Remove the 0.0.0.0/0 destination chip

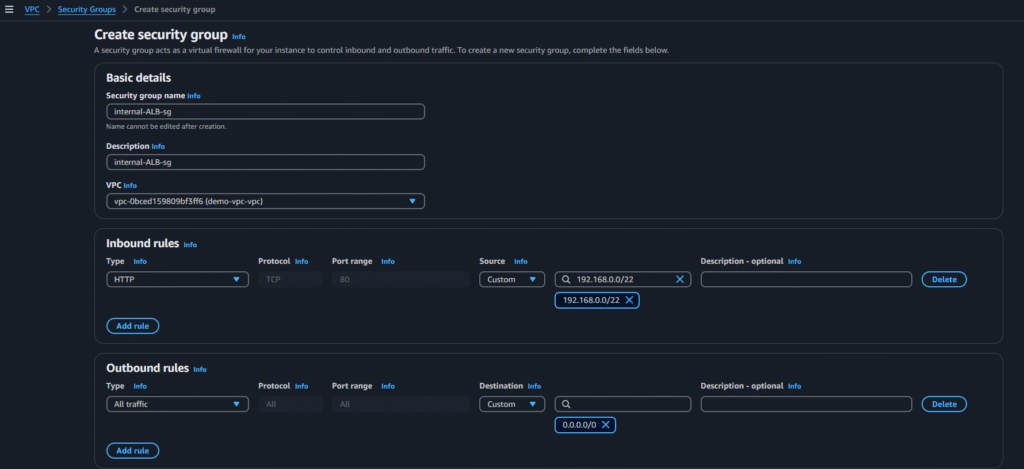[x=605, y=425]
